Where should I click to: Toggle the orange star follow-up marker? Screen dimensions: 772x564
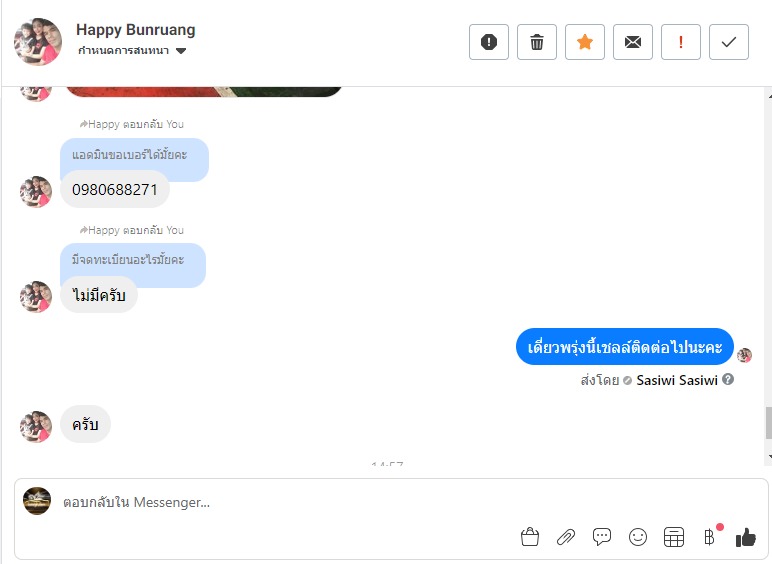click(x=584, y=42)
